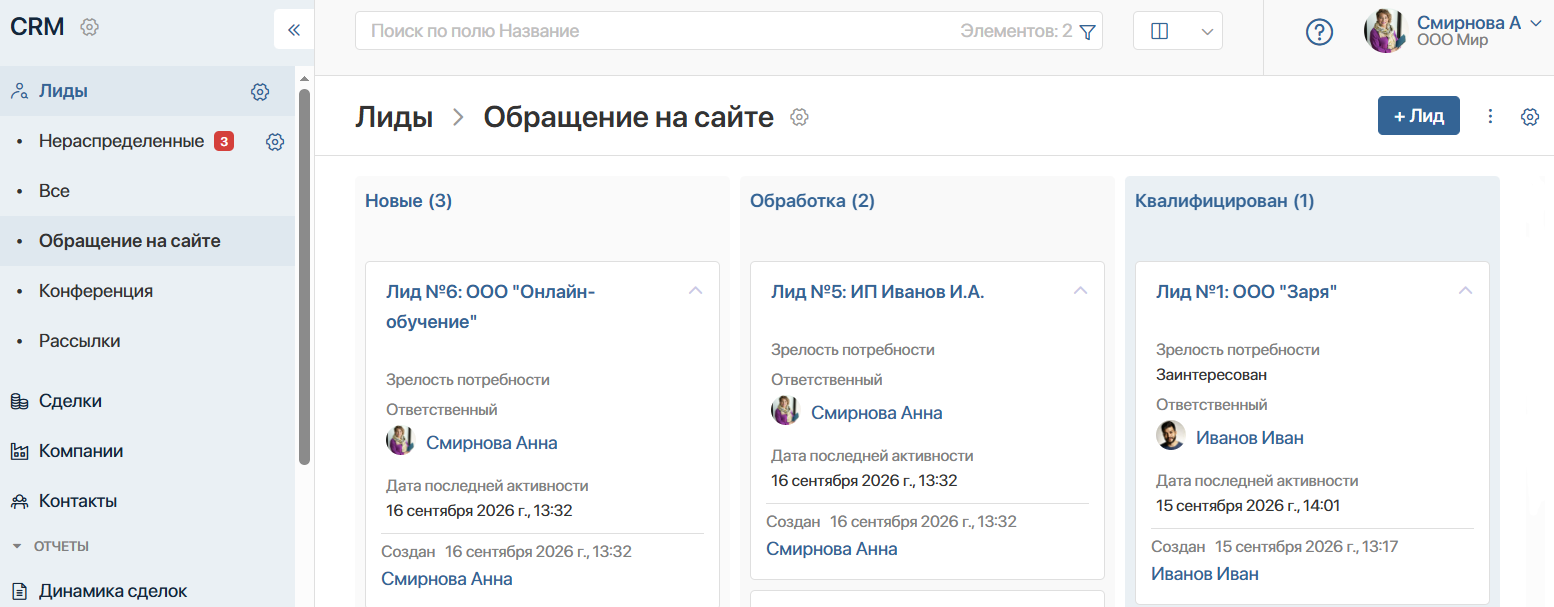The height and width of the screenshot is (607, 1554).
Task: Click Иванов Иван creator link under Создан
Action: coord(1204,574)
